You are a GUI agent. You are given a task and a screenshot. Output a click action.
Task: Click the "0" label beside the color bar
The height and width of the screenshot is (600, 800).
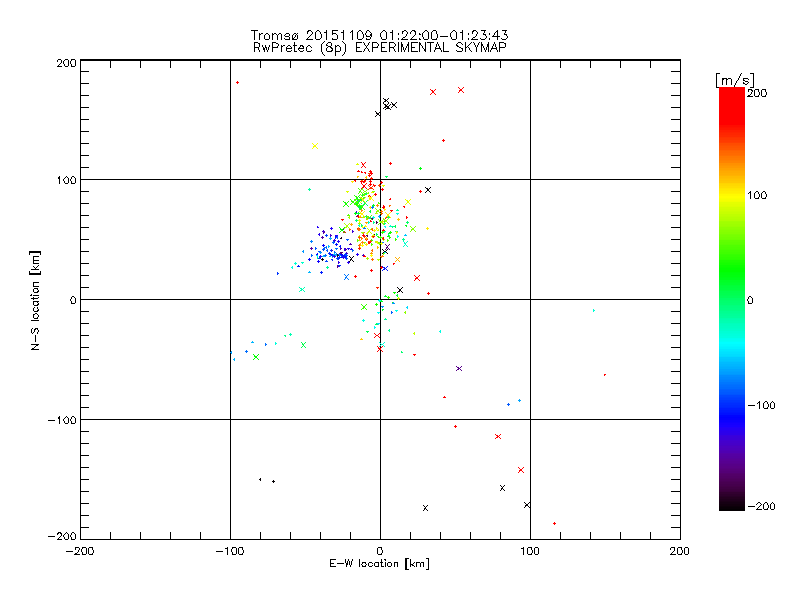pyautogui.click(x=750, y=301)
